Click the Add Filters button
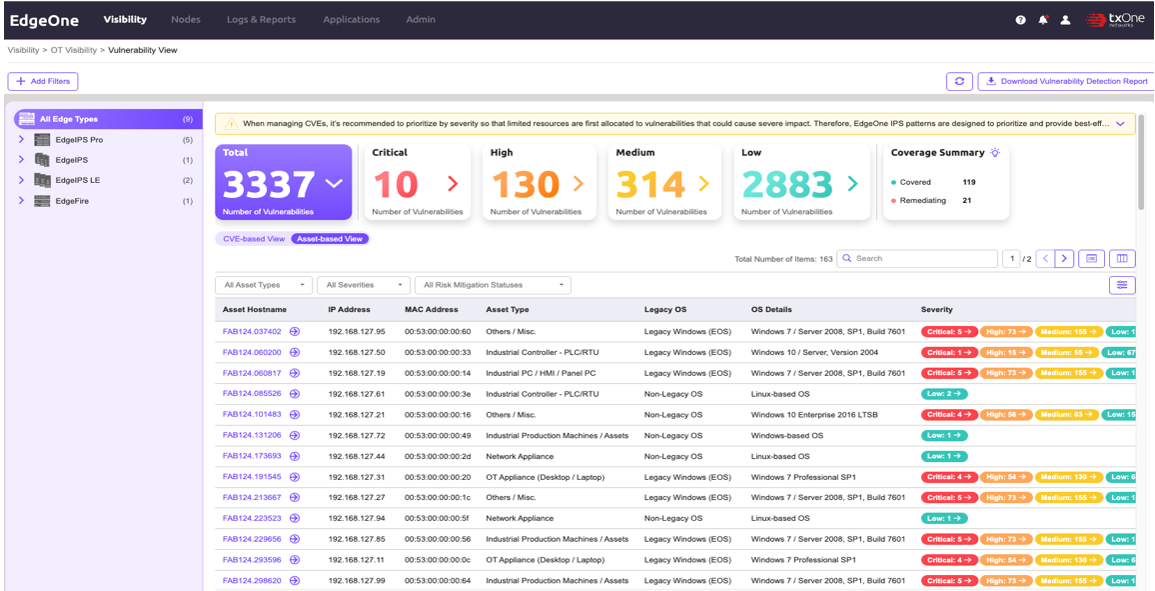Screen dimensions: 1155x591 pyautogui.click(x=43, y=82)
